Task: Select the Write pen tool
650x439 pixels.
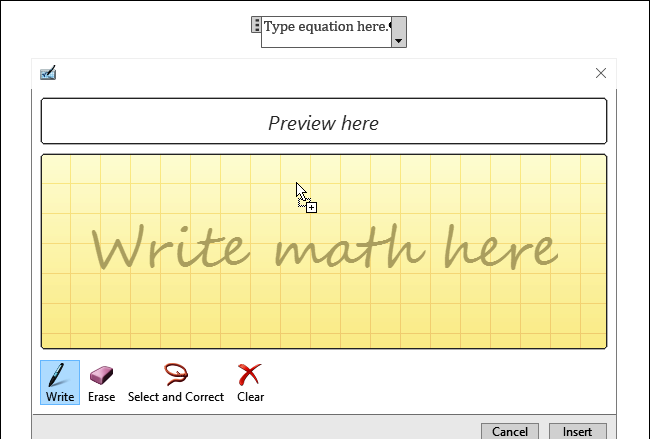Action: click(60, 382)
